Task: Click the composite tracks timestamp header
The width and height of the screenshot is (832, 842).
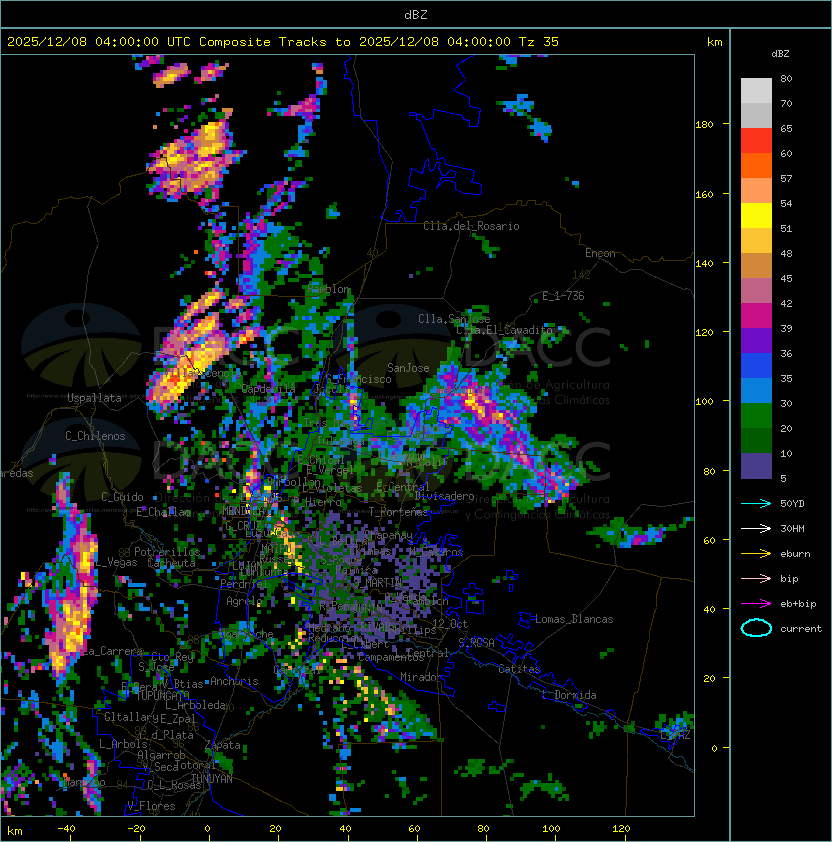Action: tap(283, 42)
